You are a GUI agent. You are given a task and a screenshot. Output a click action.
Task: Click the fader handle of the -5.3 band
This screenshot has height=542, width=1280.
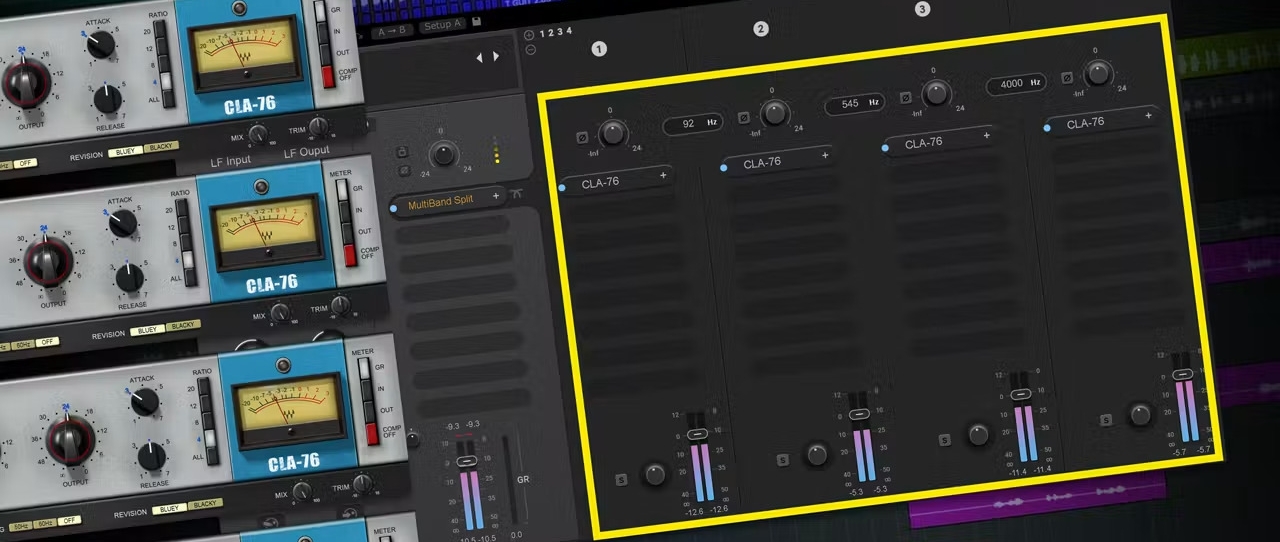pos(859,414)
